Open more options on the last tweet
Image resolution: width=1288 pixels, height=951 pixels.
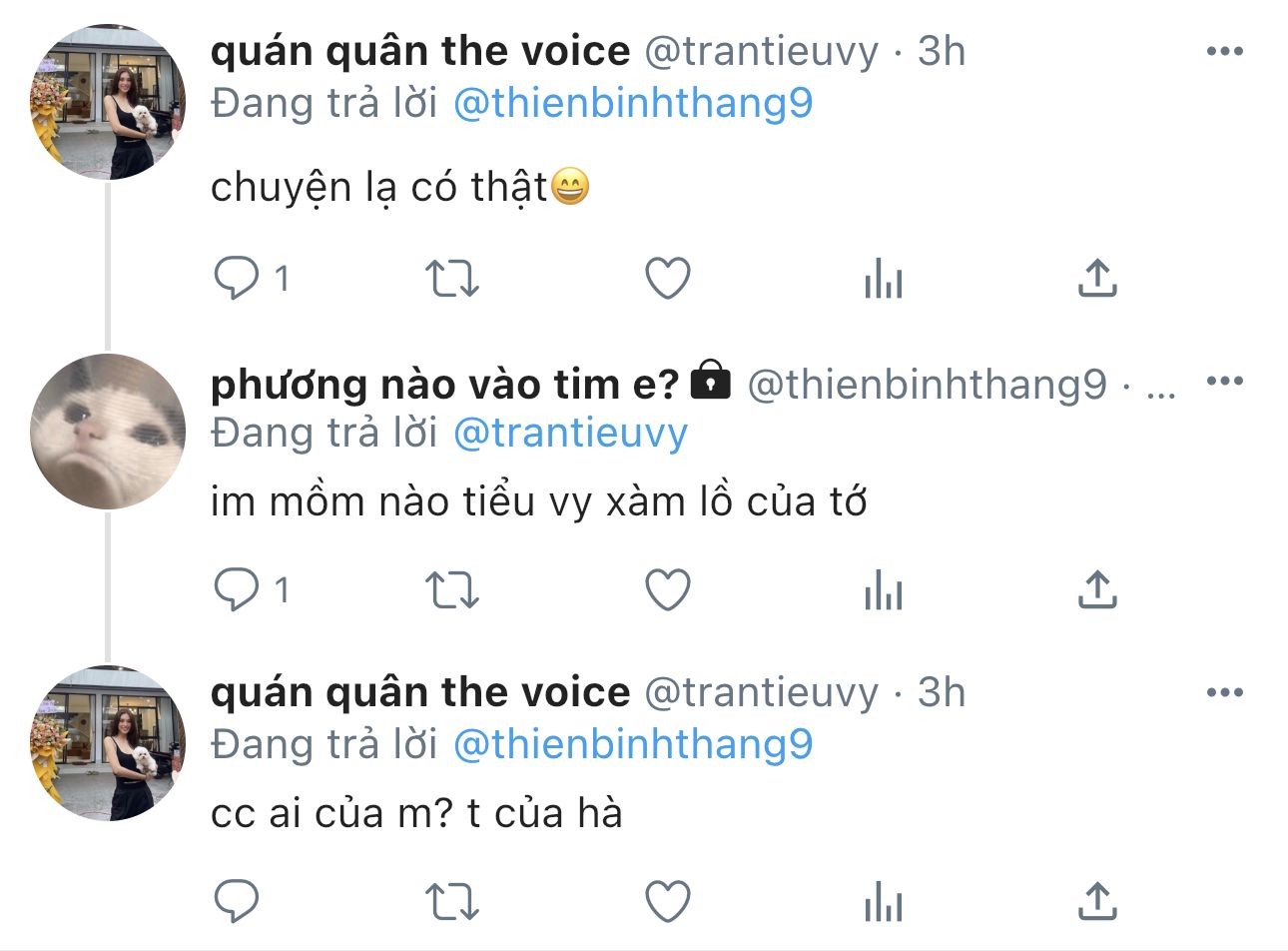point(1224,692)
